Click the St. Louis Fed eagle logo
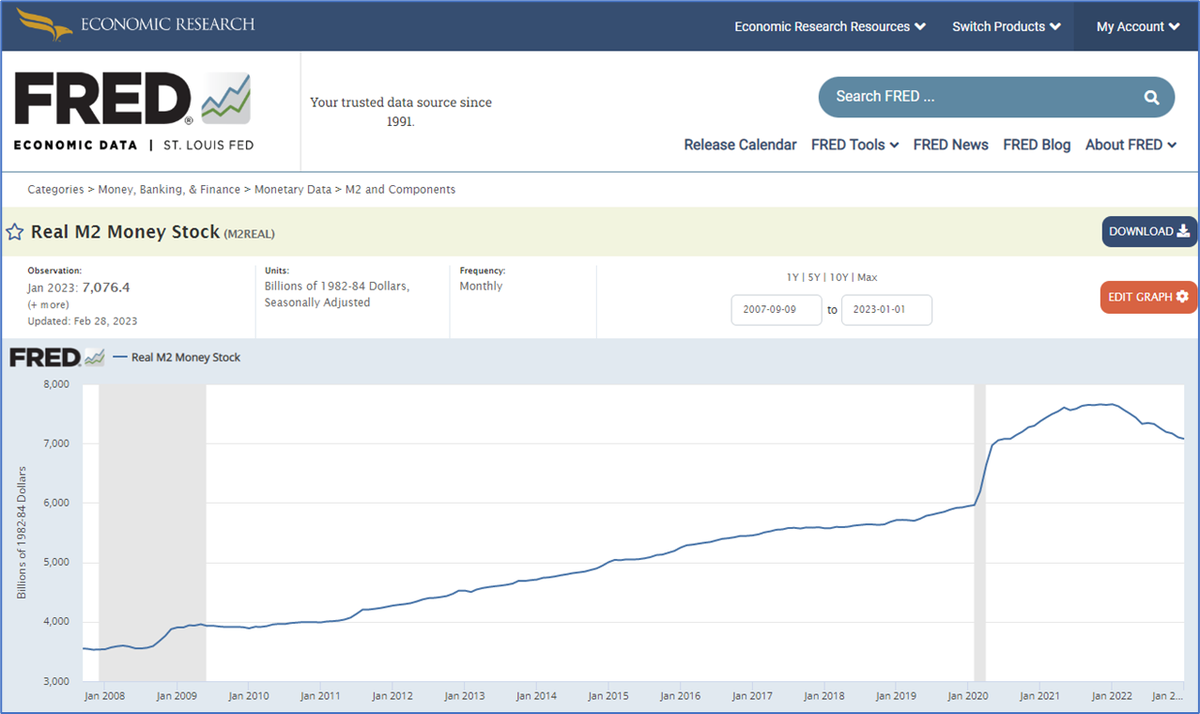 (45, 24)
